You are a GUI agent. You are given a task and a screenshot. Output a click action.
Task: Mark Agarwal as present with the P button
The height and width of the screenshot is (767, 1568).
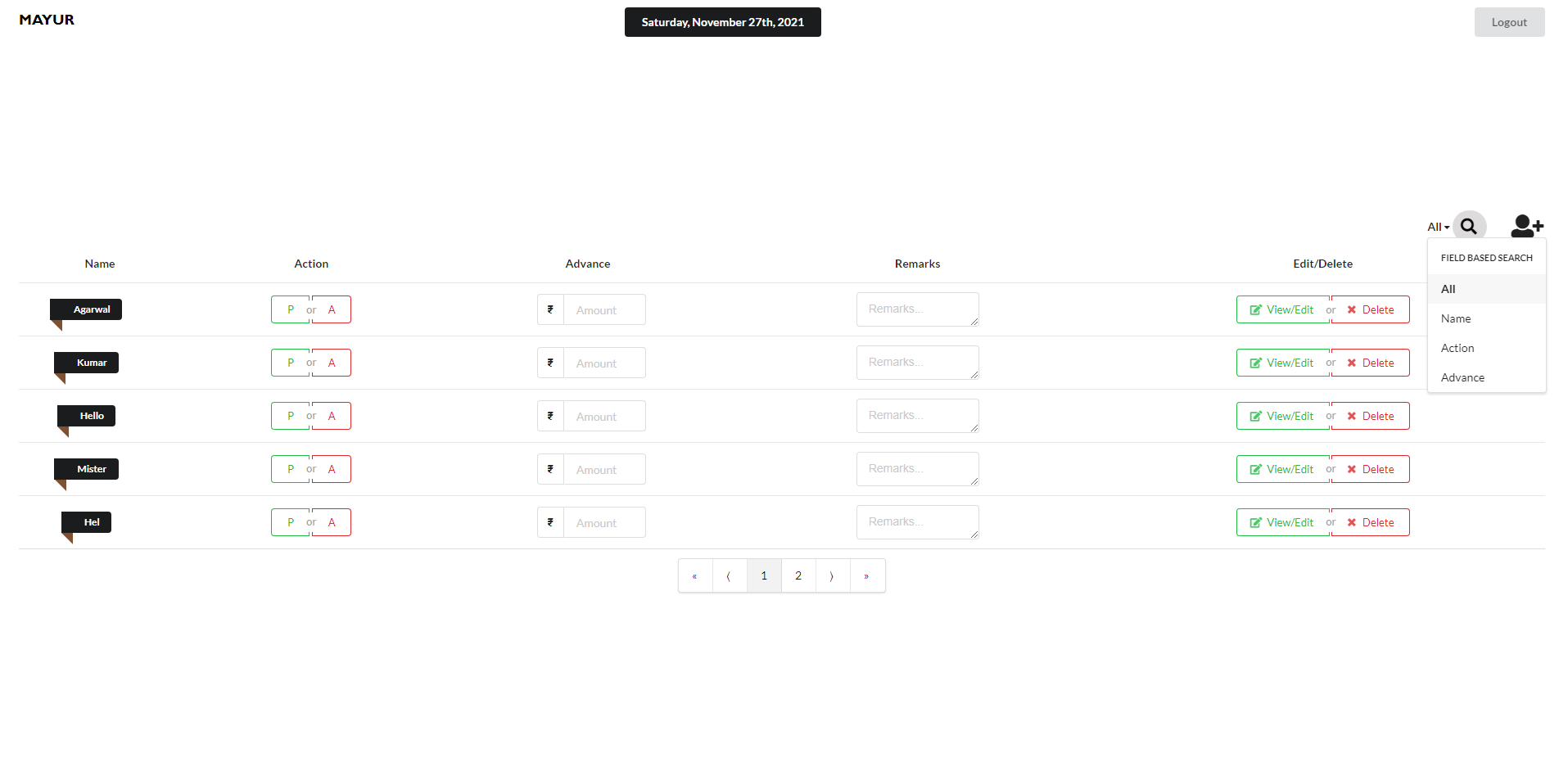coord(290,309)
